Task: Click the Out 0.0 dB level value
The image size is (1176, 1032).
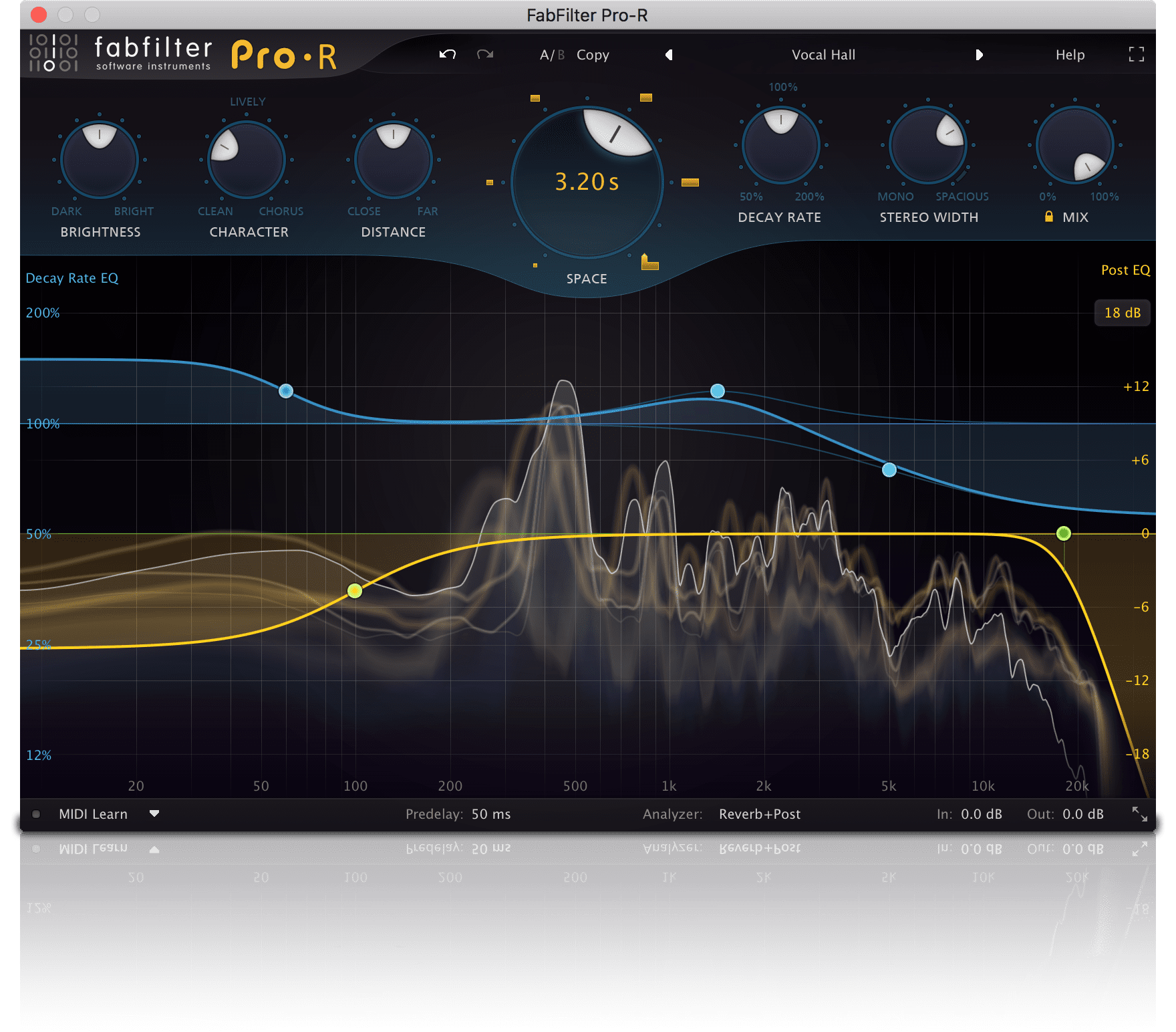Action: pyautogui.click(x=1083, y=814)
